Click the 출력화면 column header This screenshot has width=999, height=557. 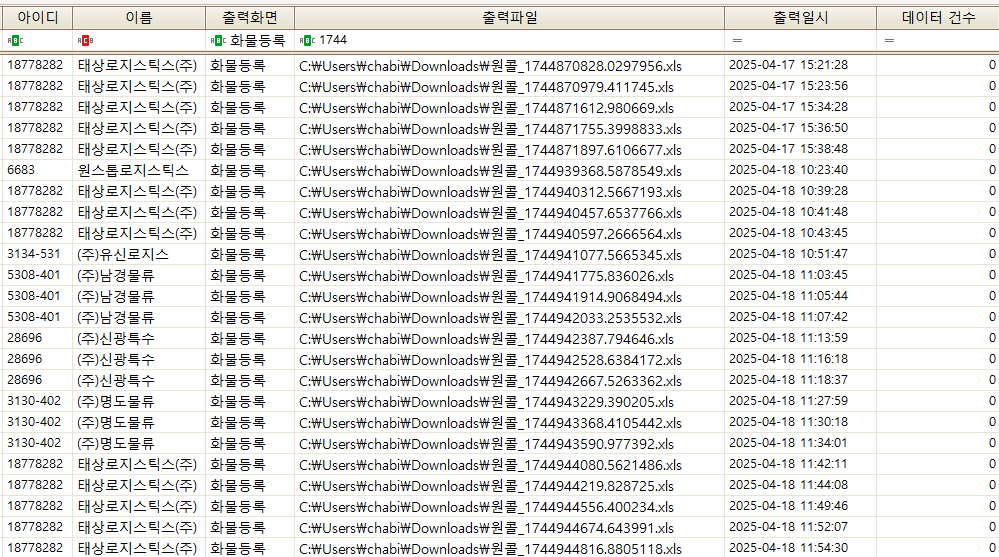point(250,17)
